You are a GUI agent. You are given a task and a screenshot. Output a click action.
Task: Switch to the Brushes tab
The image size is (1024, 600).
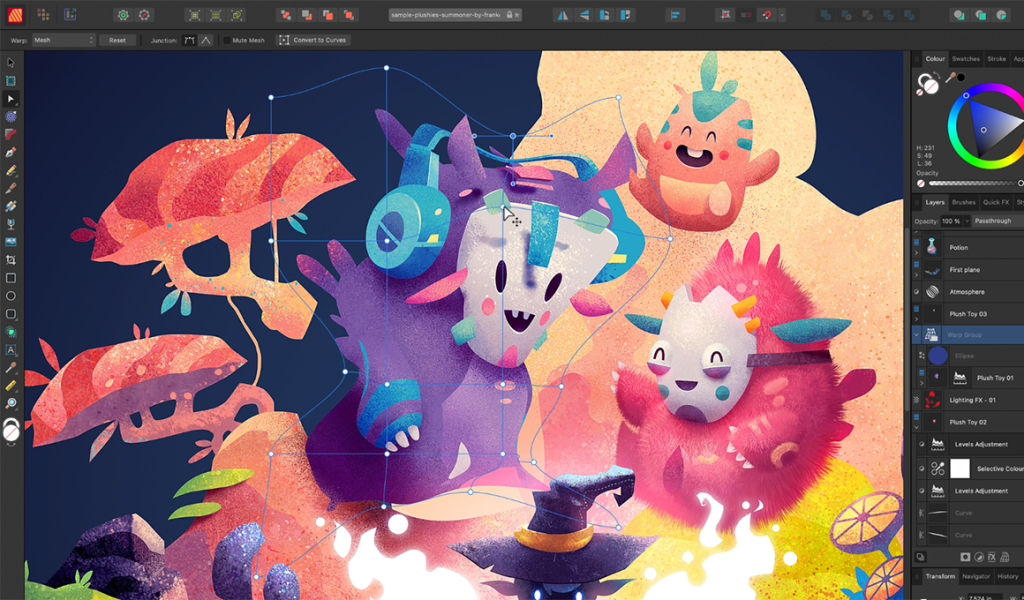[963, 202]
